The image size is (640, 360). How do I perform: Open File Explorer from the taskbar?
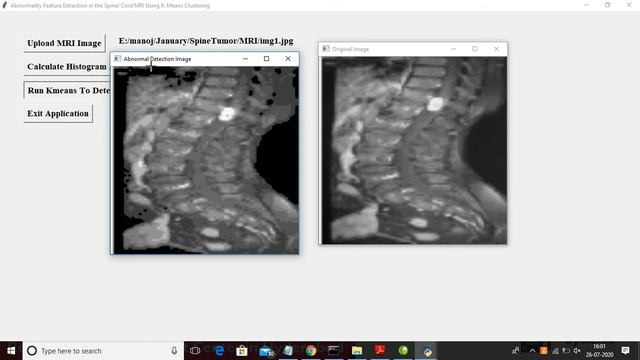357,351
